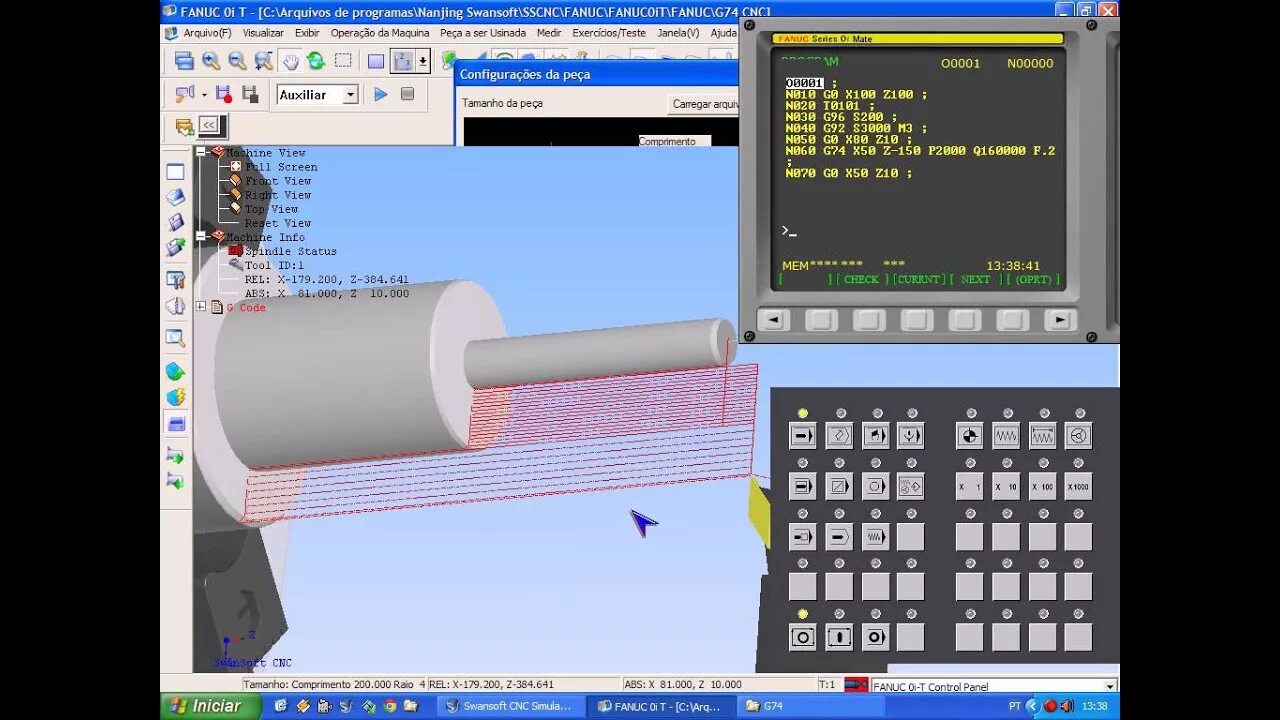Image resolution: width=1280 pixels, height=720 pixels.
Task: Expand the G Code tree node
Action: click(201, 307)
